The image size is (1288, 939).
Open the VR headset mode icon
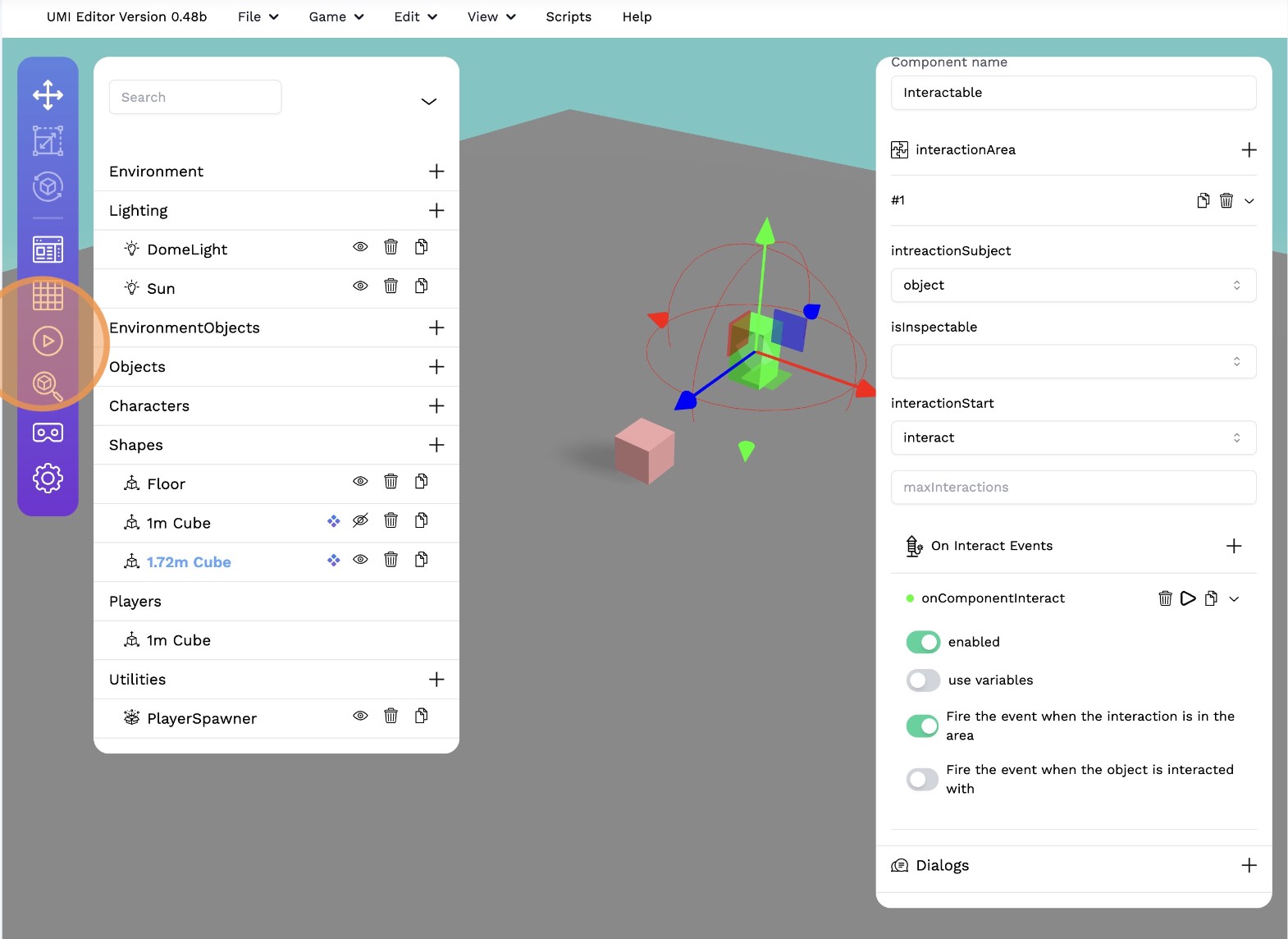pos(48,433)
